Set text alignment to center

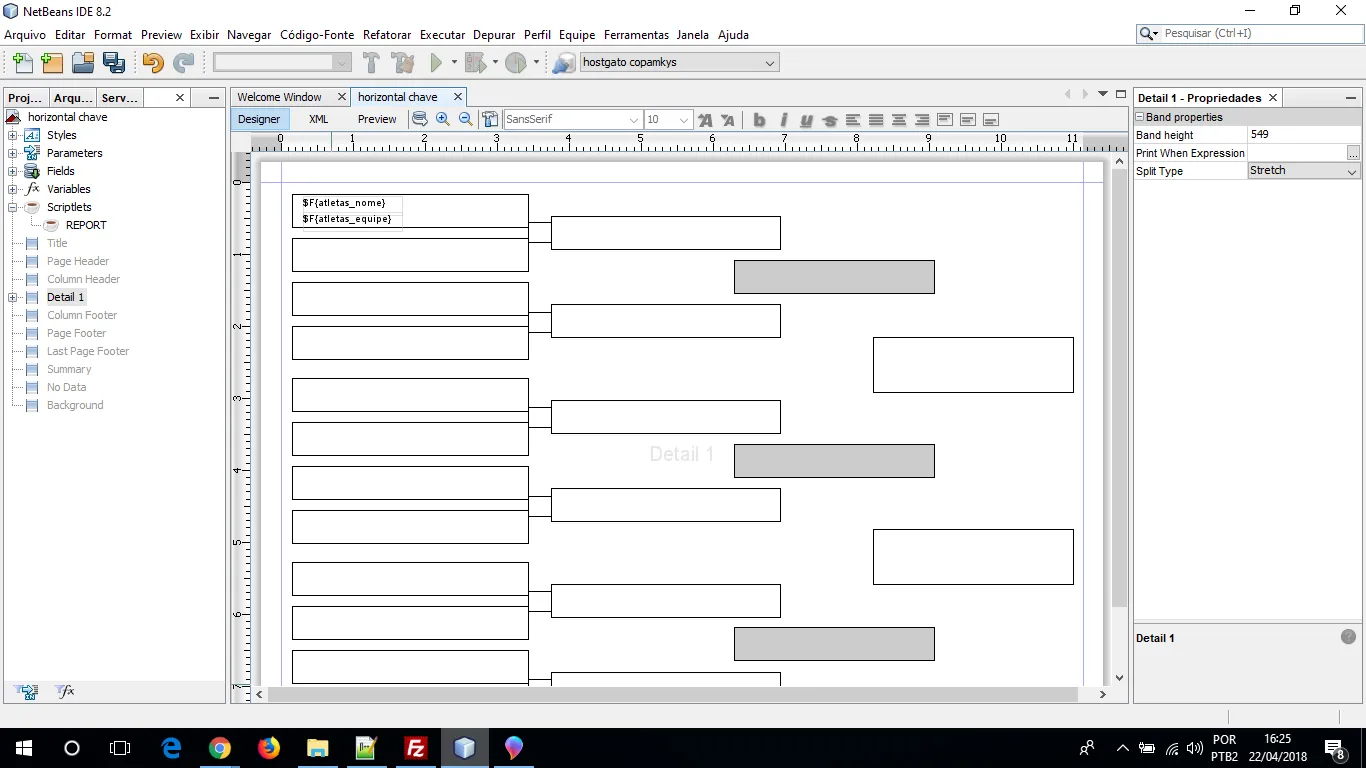[899, 120]
